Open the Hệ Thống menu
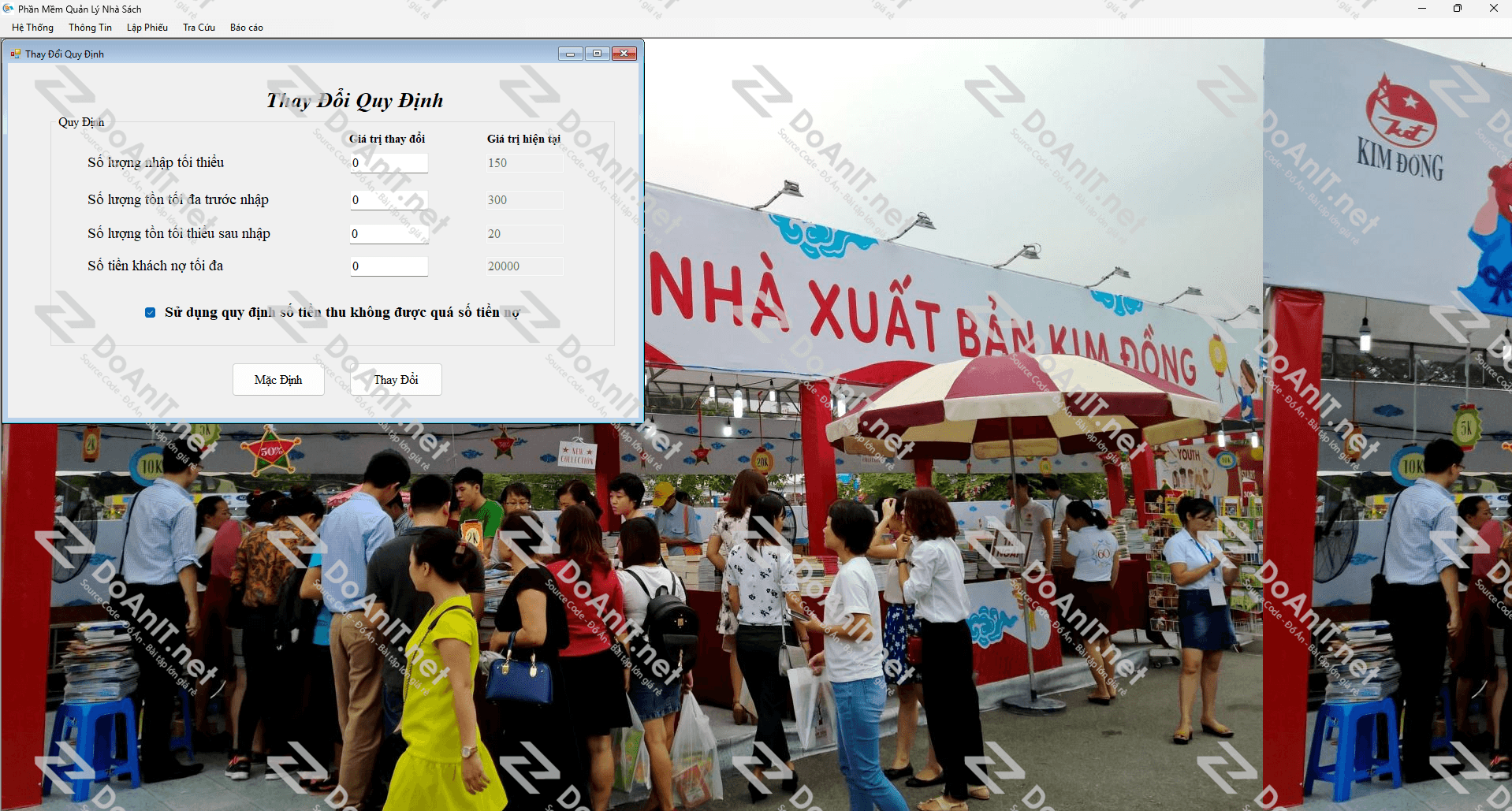 point(32,28)
